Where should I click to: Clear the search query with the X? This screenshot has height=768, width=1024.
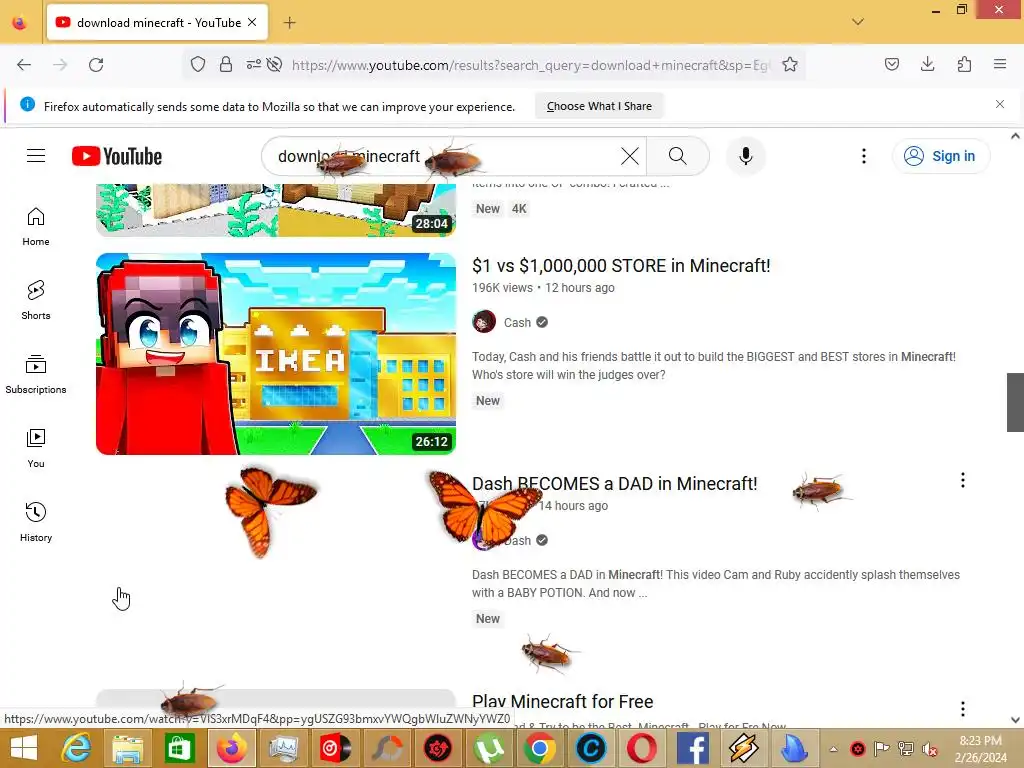(630, 156)
